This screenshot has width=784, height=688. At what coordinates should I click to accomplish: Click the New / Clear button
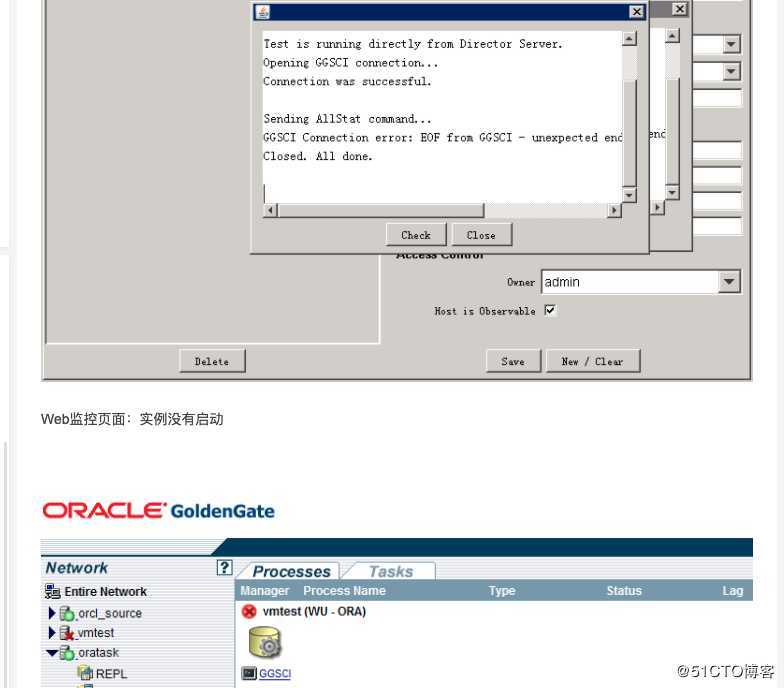(x=592, y=361)
